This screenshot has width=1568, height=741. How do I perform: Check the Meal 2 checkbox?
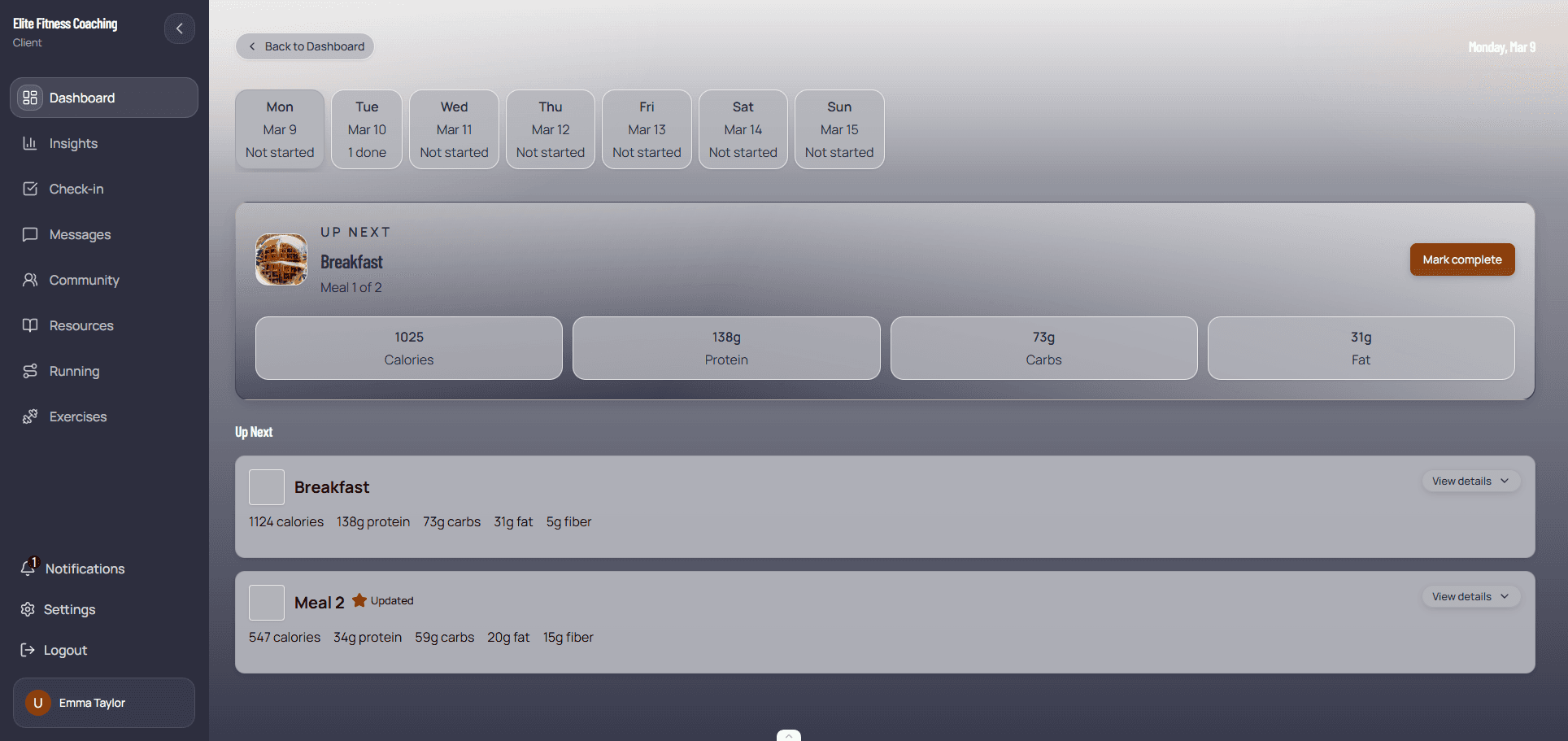(x=266, y=603)
